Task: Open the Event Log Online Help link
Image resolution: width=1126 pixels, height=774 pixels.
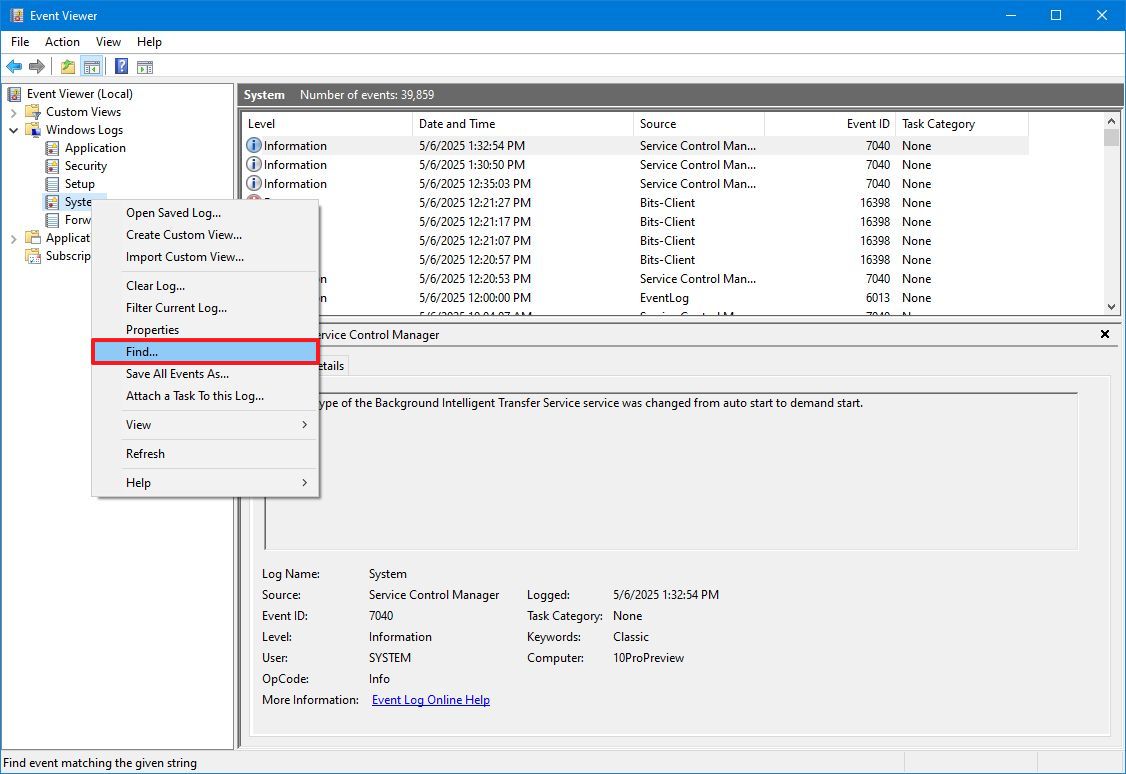Action: click(430, 699)
